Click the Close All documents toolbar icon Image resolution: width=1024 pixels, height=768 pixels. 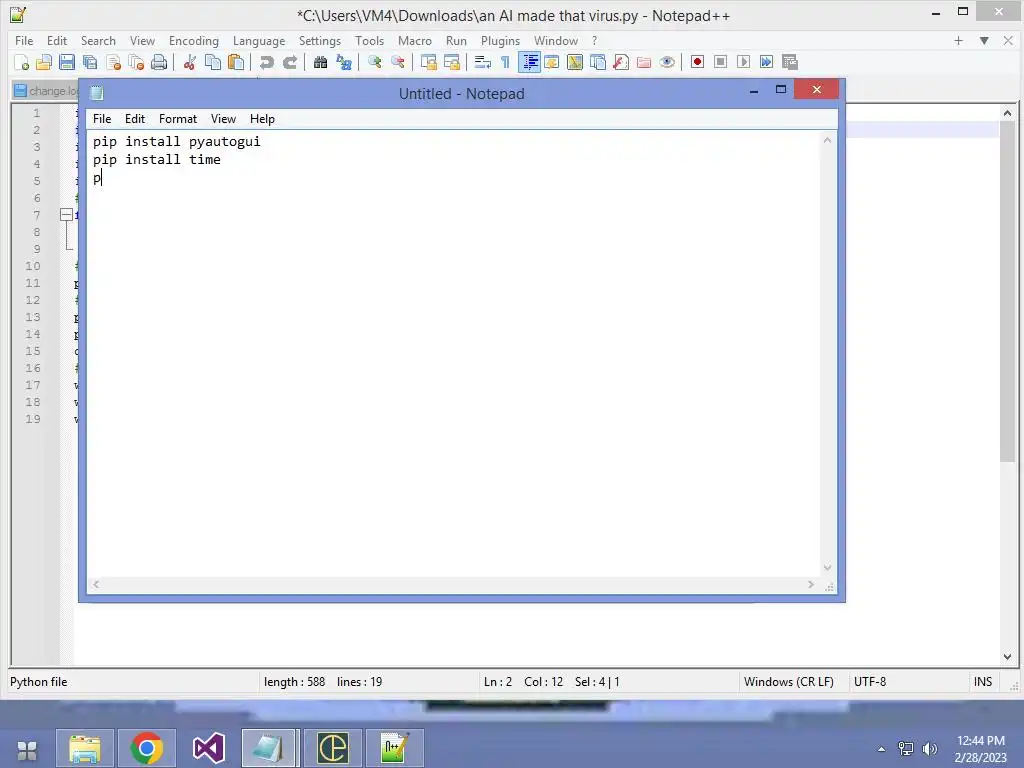pyautogui.click(x=136, y=62)
